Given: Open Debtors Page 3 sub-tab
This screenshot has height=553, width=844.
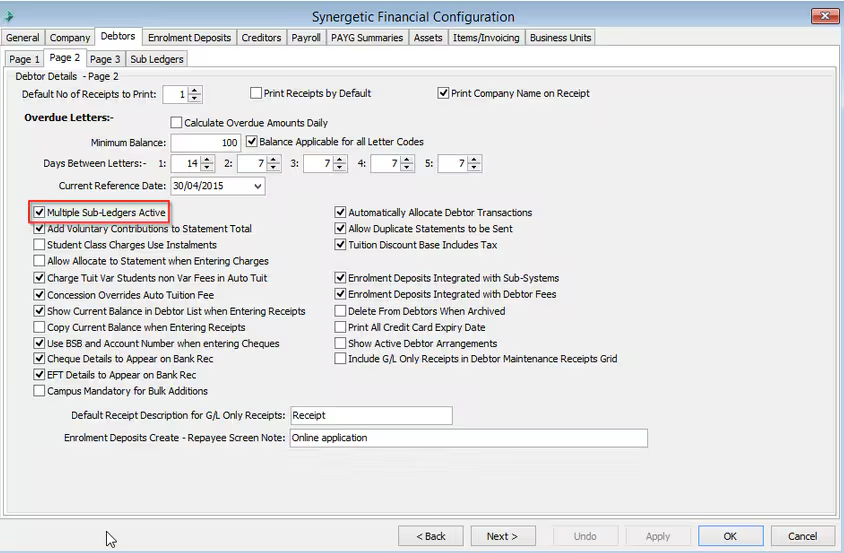Looking at the screenshot, I should 105,59.
